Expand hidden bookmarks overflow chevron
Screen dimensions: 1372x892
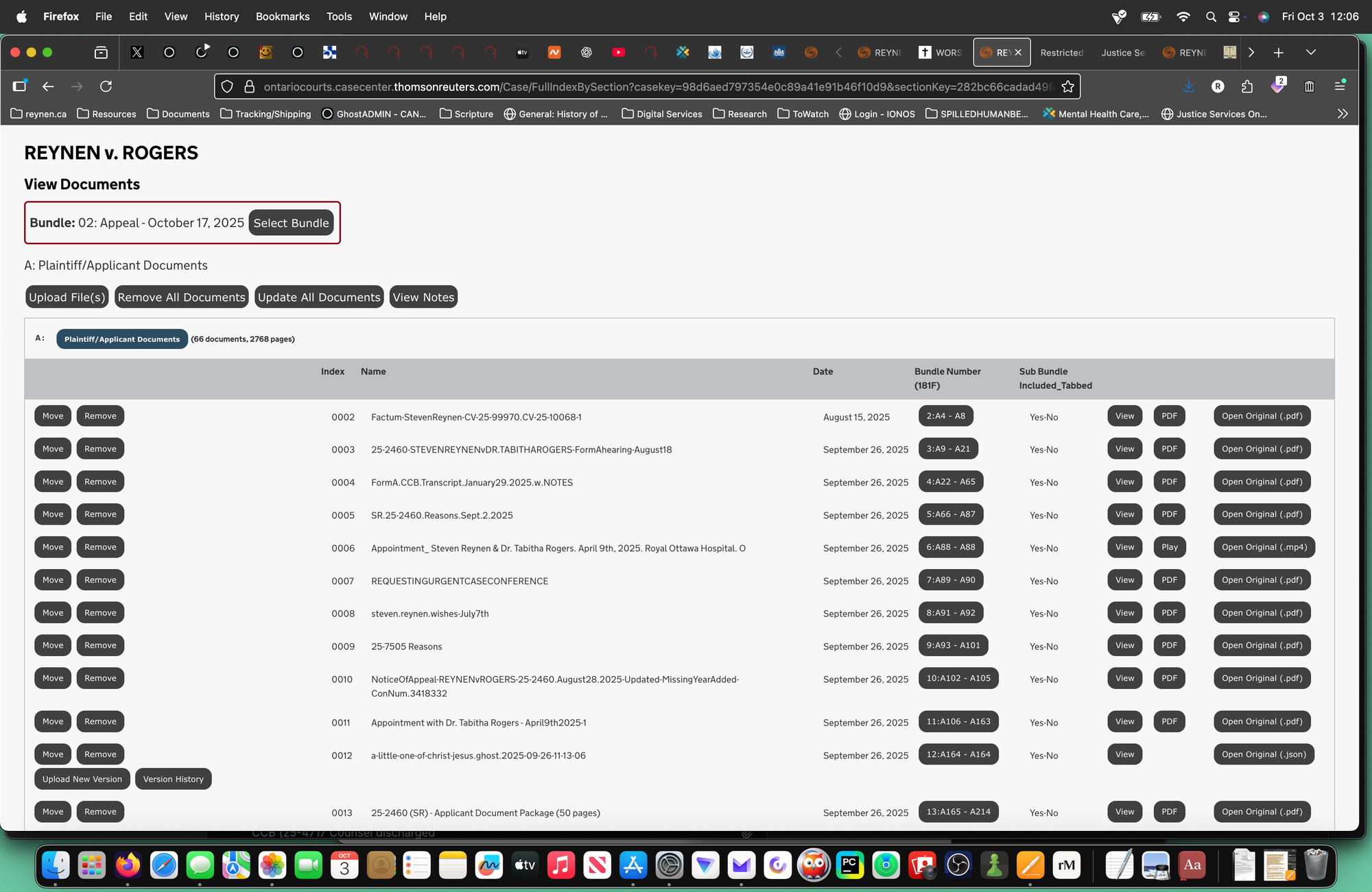point(1343,114)
